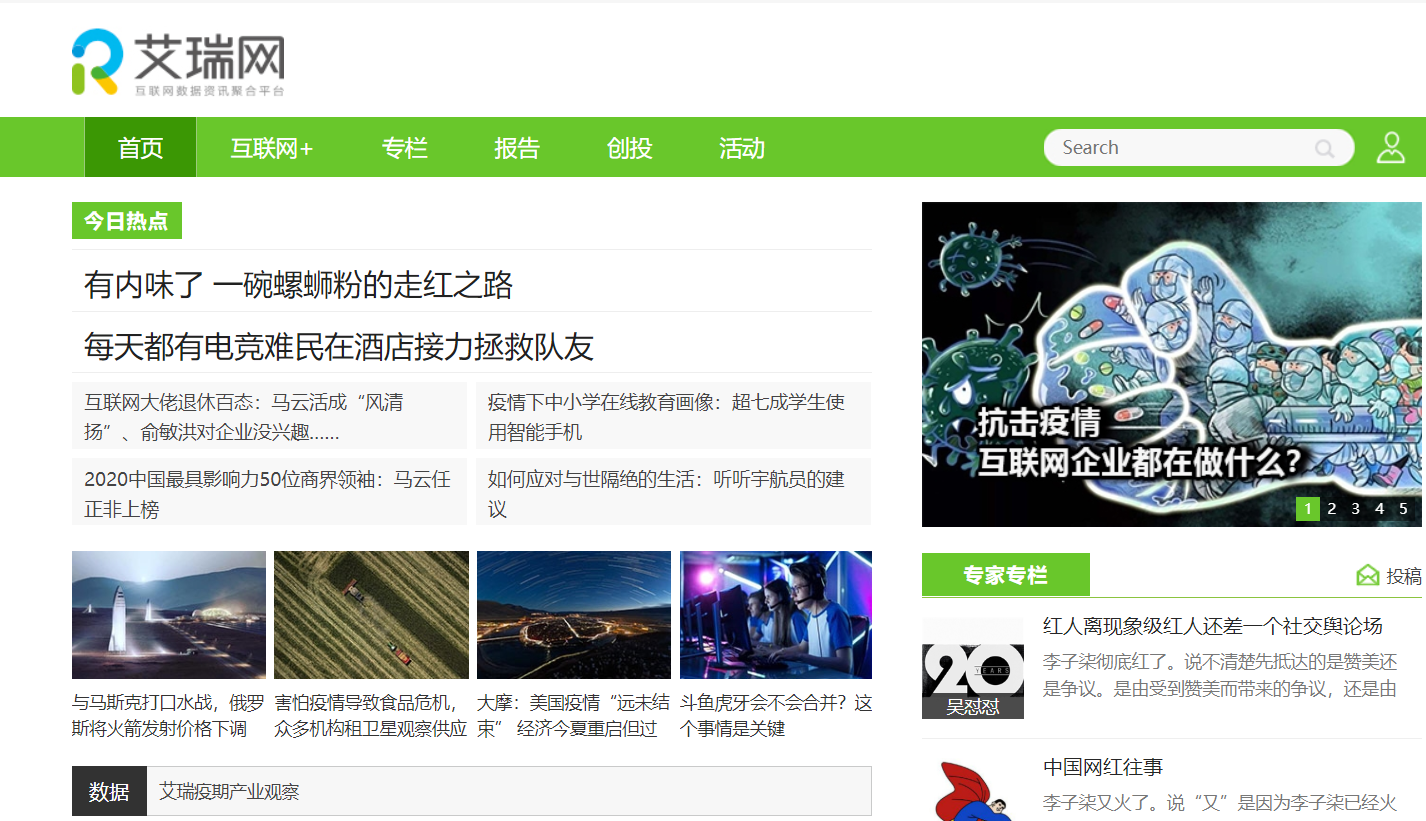
Task: Open the 报告 menu item
Action: 517,148
